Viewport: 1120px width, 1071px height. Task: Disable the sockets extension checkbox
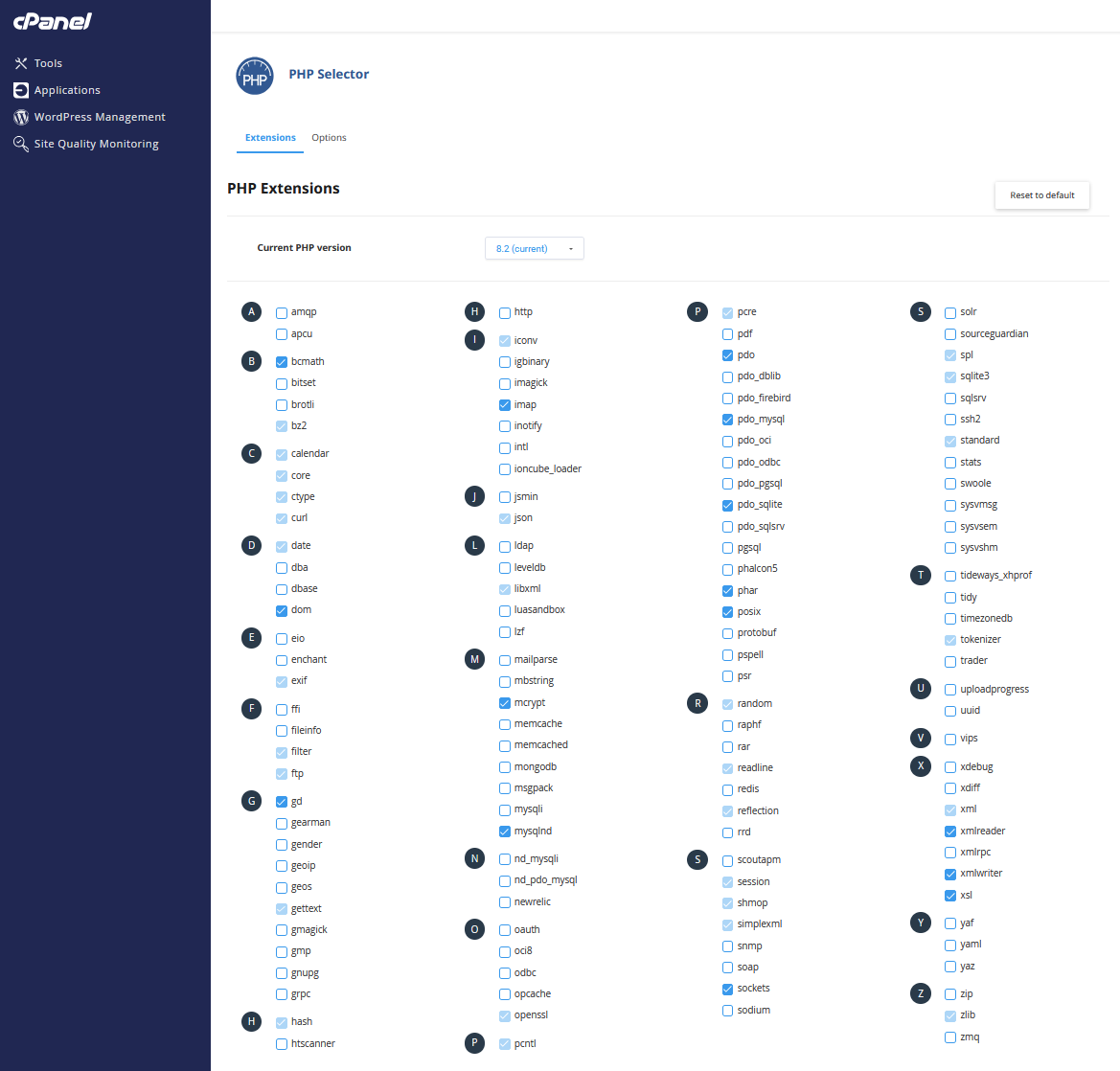(728, 989)
